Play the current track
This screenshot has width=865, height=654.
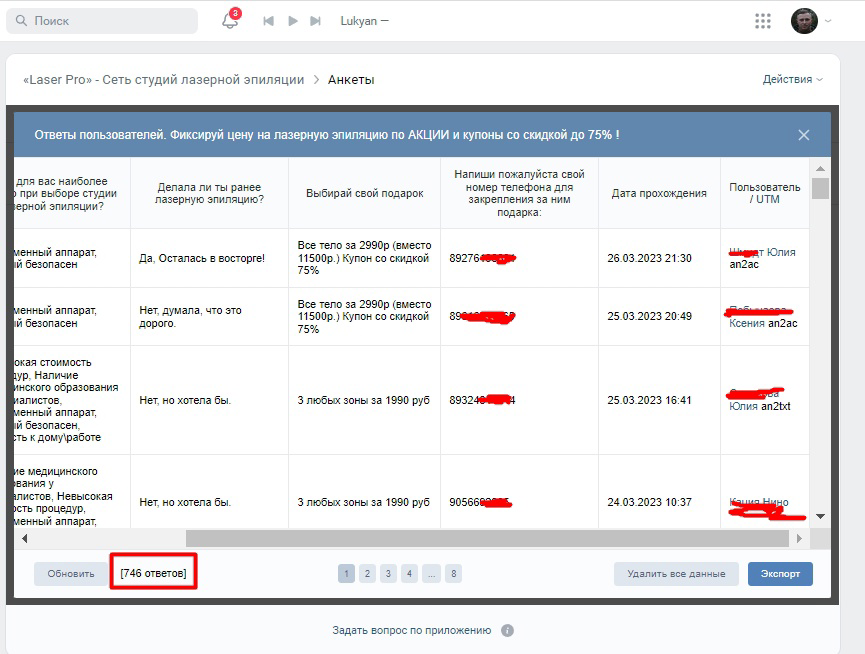tap(293, 21)
